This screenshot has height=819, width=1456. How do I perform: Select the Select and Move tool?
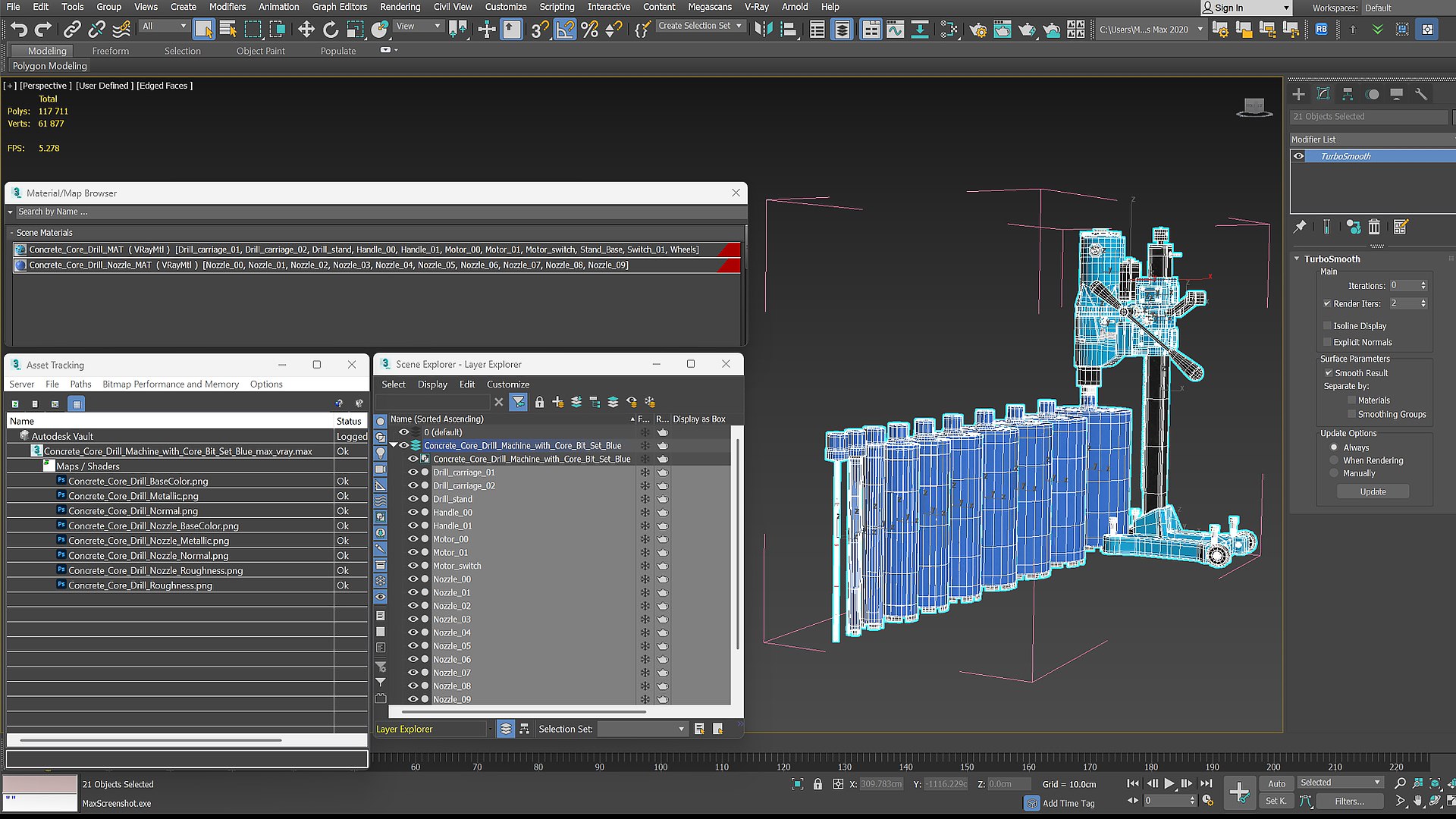pyautogui.click(x=306, y=30)
